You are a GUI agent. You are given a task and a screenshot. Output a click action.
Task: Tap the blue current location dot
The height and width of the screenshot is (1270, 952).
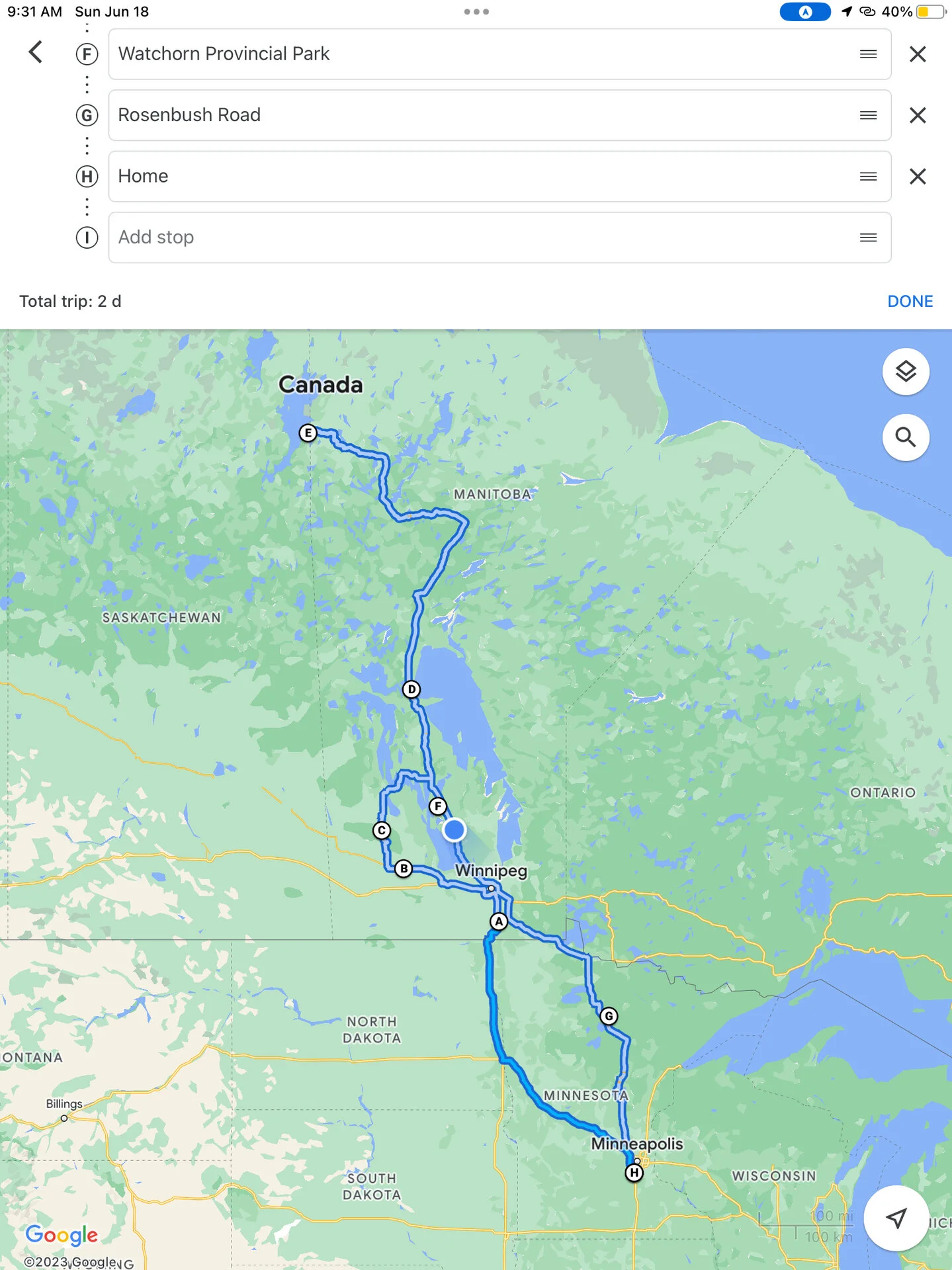[x=454, y=829]
